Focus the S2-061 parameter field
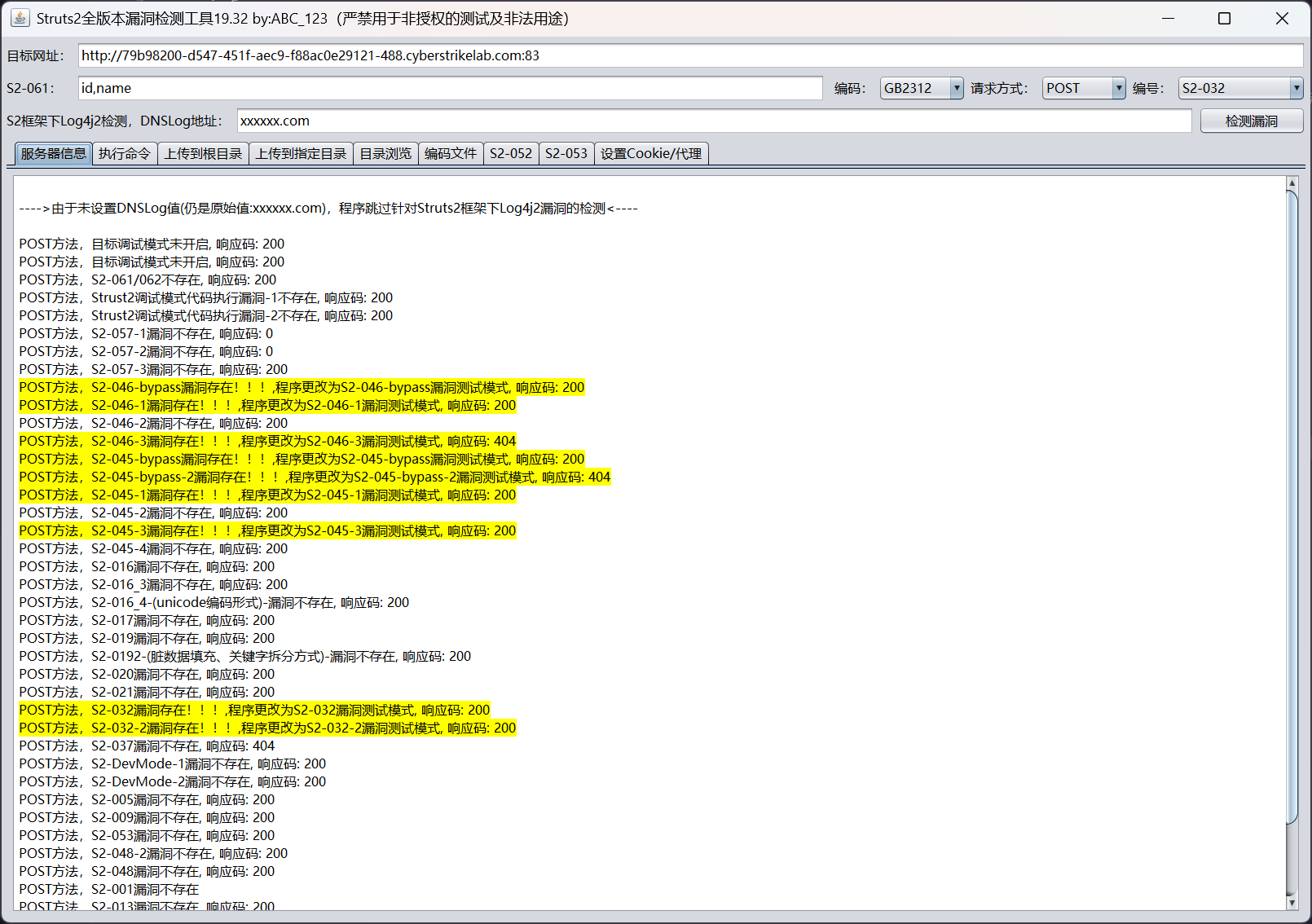The width and height of the screenshot is (1312, 924). pos(450,88)
